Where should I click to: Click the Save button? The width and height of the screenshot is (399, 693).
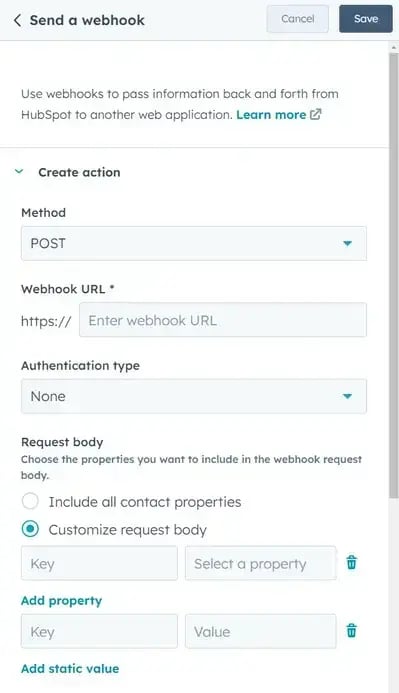(366, 19)
